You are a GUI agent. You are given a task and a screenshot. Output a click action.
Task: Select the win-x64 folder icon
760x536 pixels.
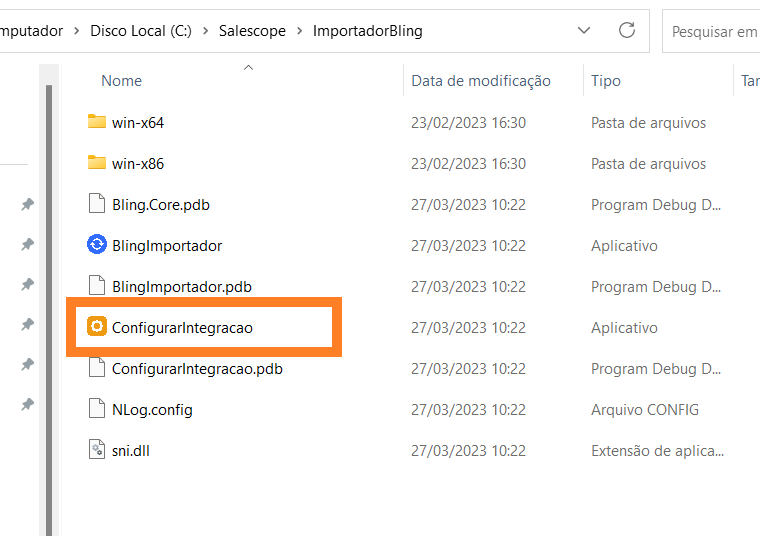click(x=97, y=122)
